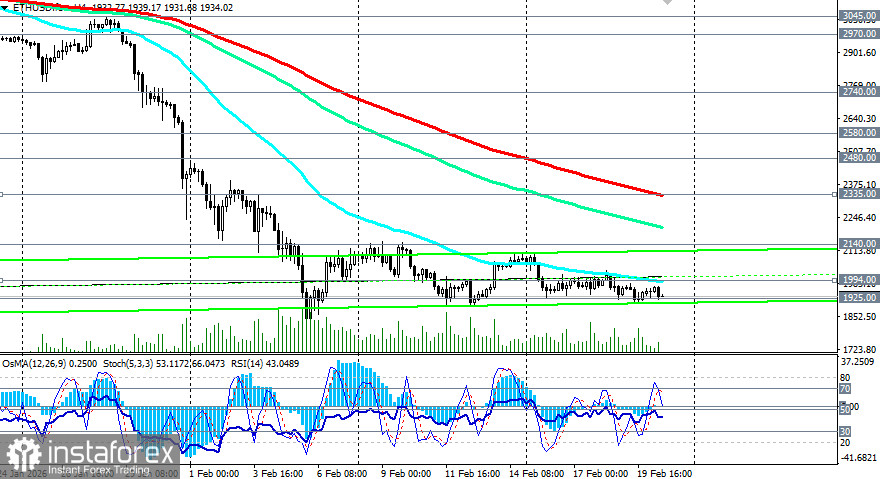Click the 2246.40 price axis value
The image size is (882, 479).
pyautogui.click(x=860, y=217)
